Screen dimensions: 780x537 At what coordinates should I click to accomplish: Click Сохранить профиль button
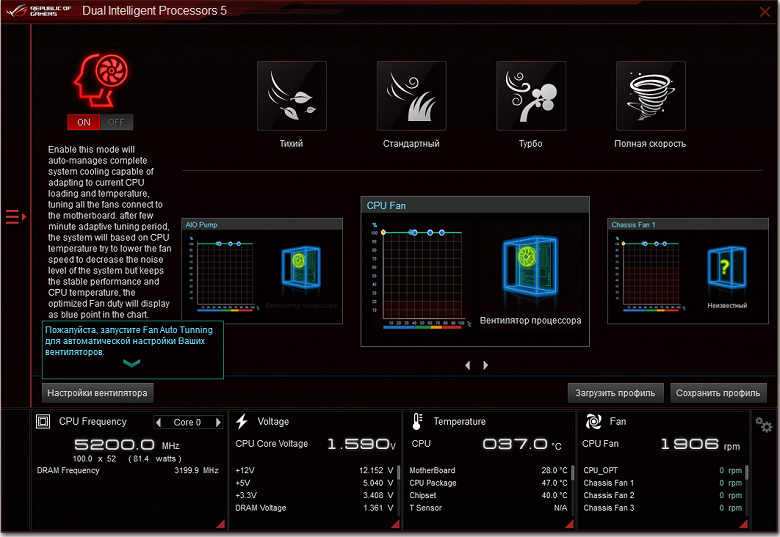click(718, 393)
